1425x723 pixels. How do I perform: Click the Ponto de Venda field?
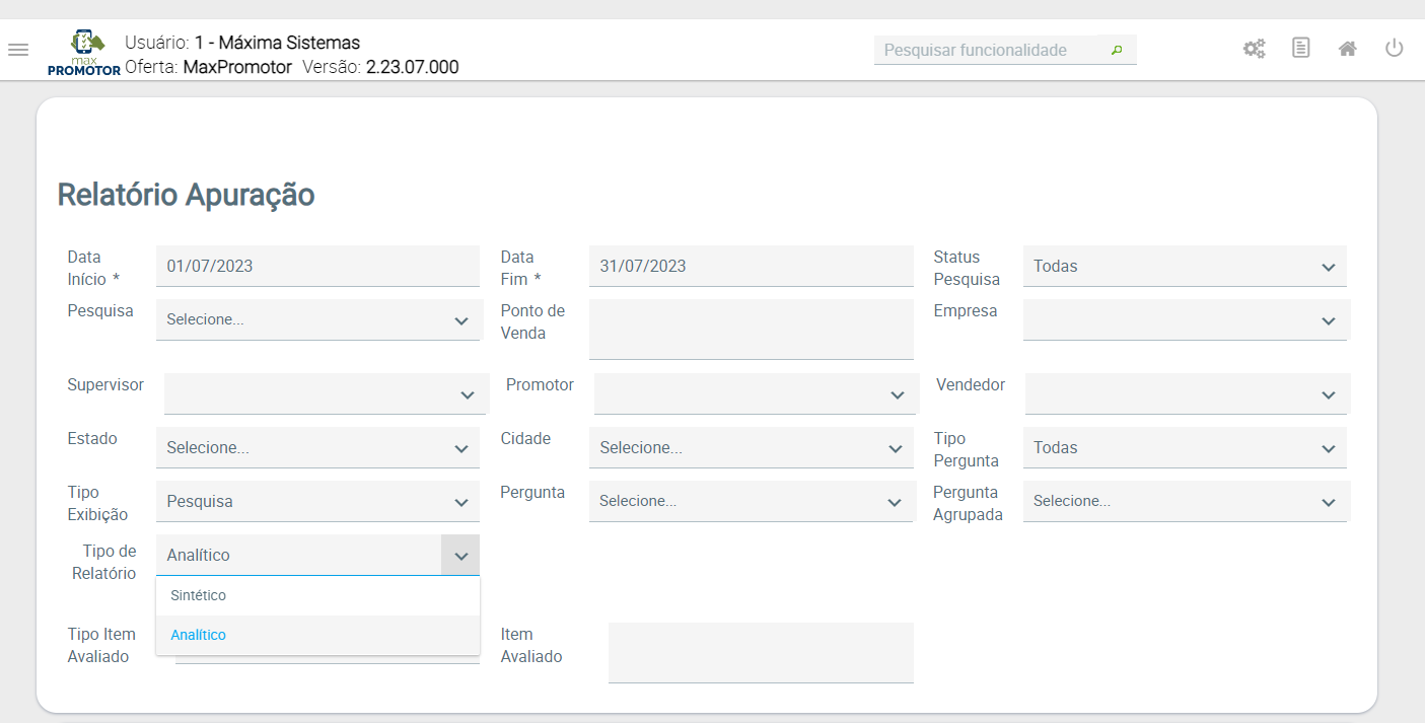751,329
